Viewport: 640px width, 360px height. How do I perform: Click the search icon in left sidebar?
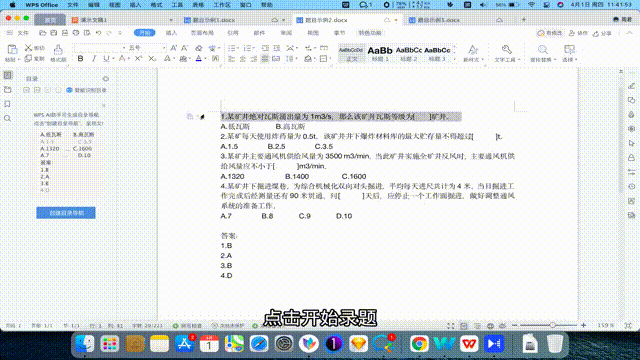7,118
